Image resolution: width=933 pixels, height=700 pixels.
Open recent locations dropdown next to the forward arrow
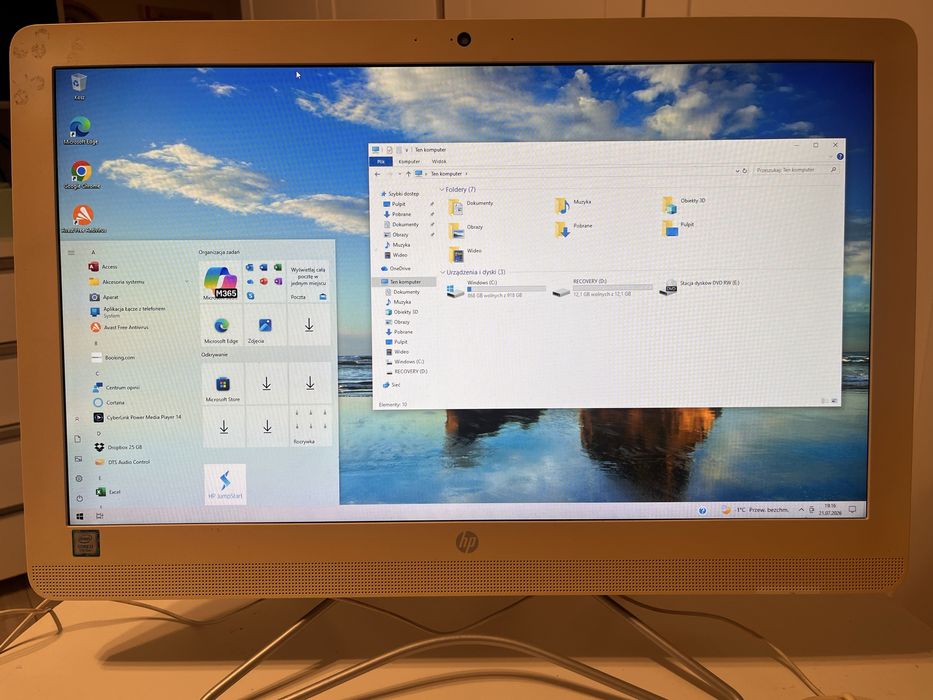coord(399,174)
